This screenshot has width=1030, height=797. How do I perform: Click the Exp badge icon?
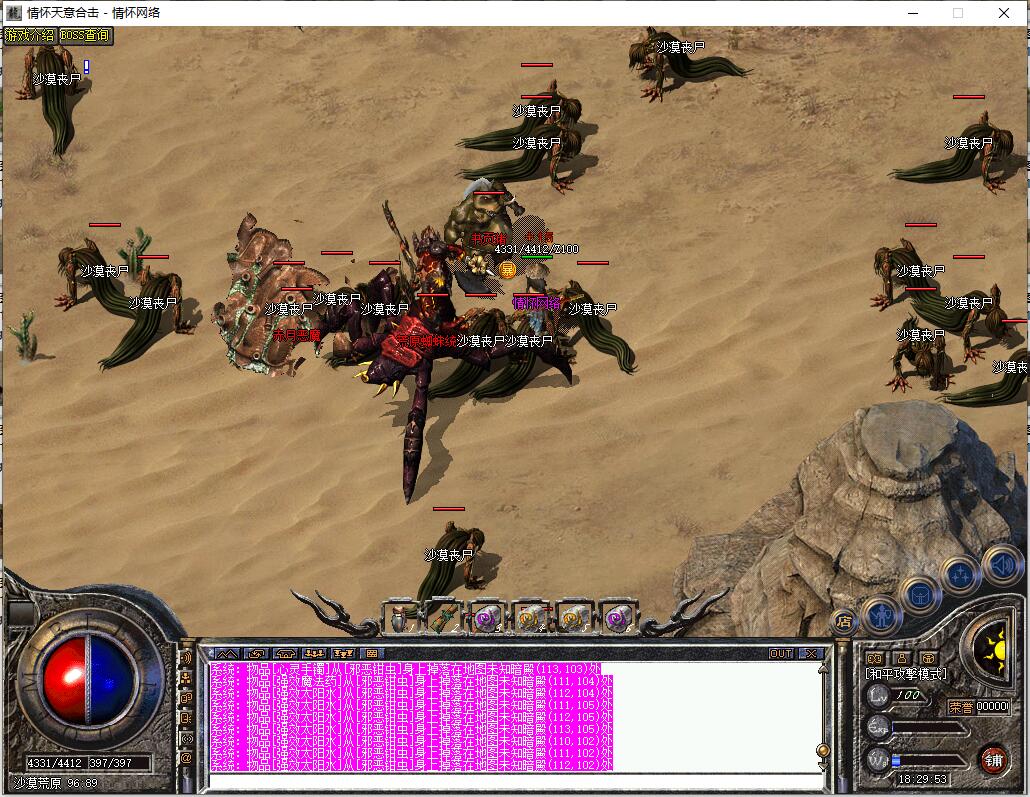click(878, 727)
